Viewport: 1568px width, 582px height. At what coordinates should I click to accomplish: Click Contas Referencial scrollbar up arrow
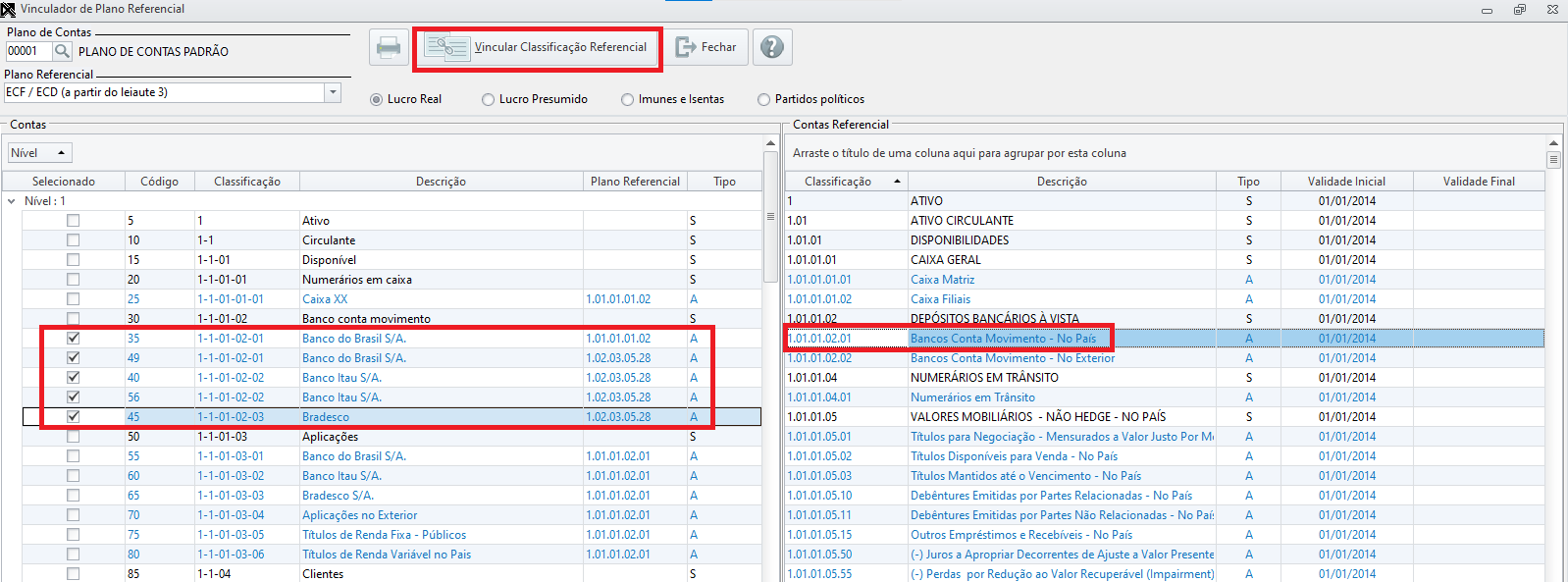click(1553, 143)
